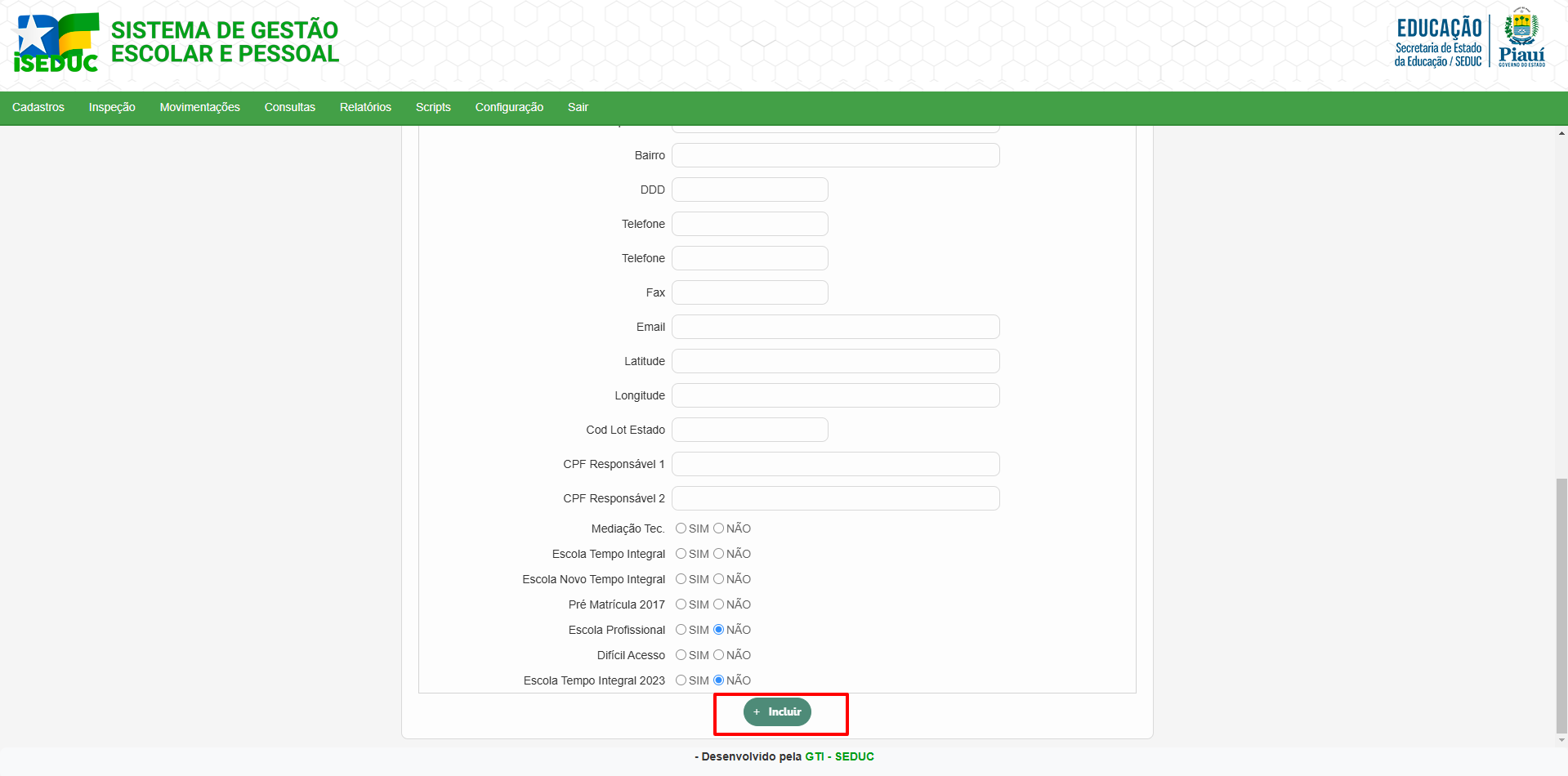This screenshot has width=1568, height=776.
Task: Open the Inspeção menu
Action: click(112, 107)
